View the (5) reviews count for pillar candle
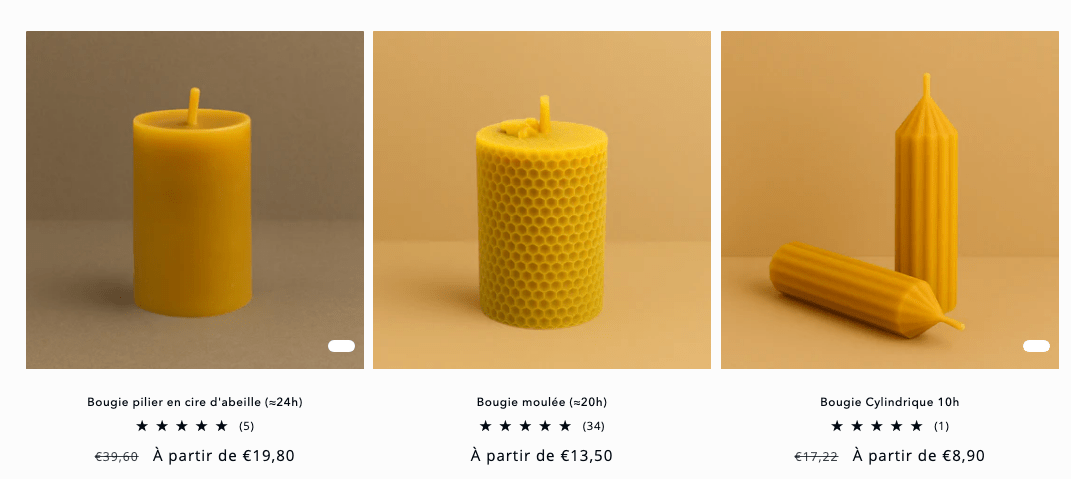 pyautogui.click(x=247, y=426)
